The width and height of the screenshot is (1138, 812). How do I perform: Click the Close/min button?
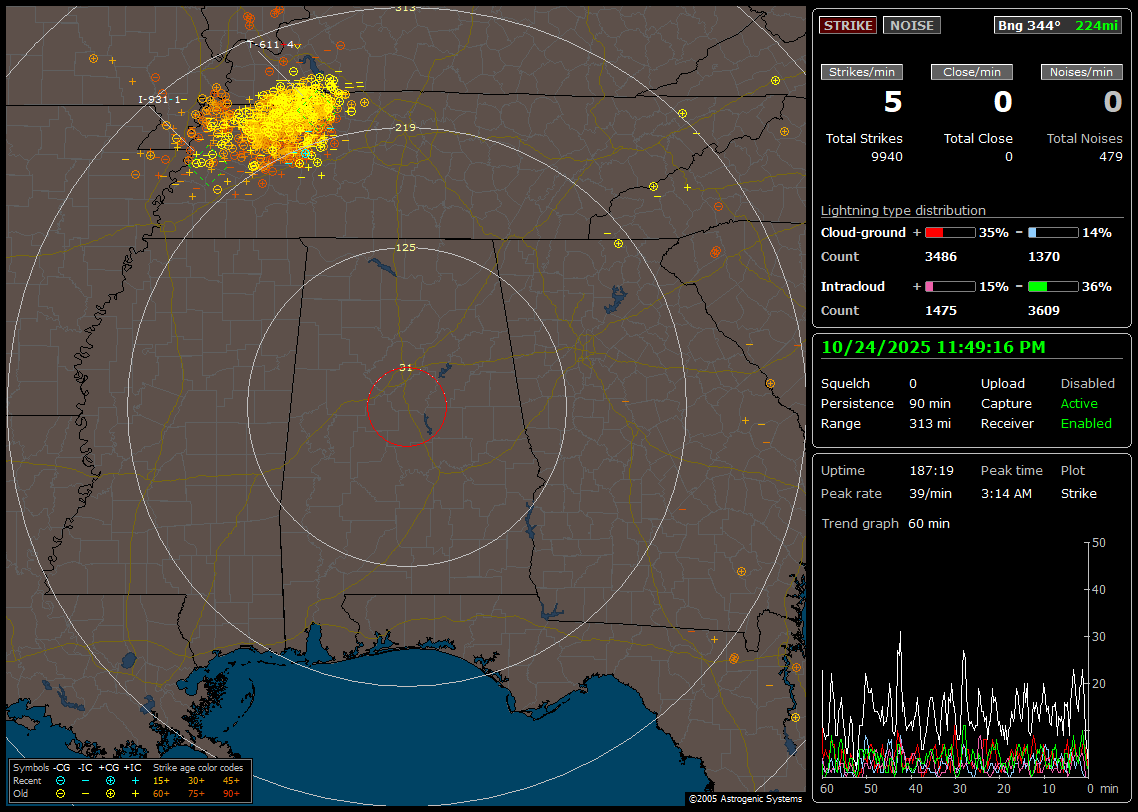972,72
